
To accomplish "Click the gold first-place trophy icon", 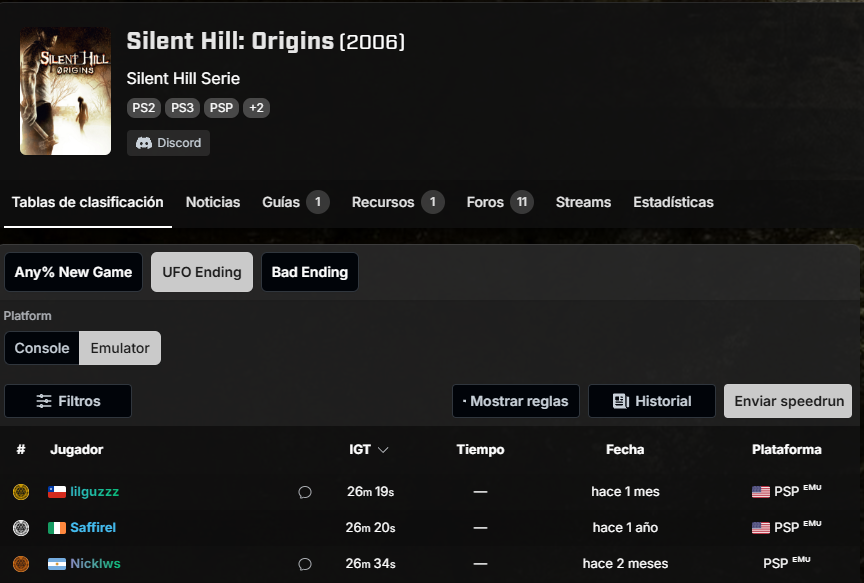I will [x=21, y=492].
